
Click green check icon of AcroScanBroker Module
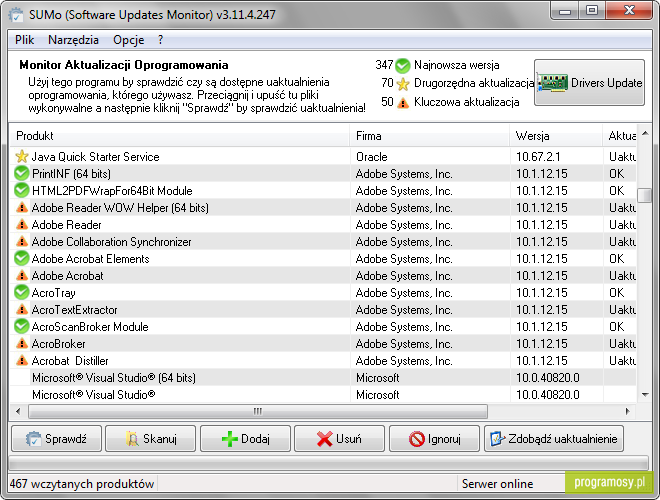pos(21,327)
